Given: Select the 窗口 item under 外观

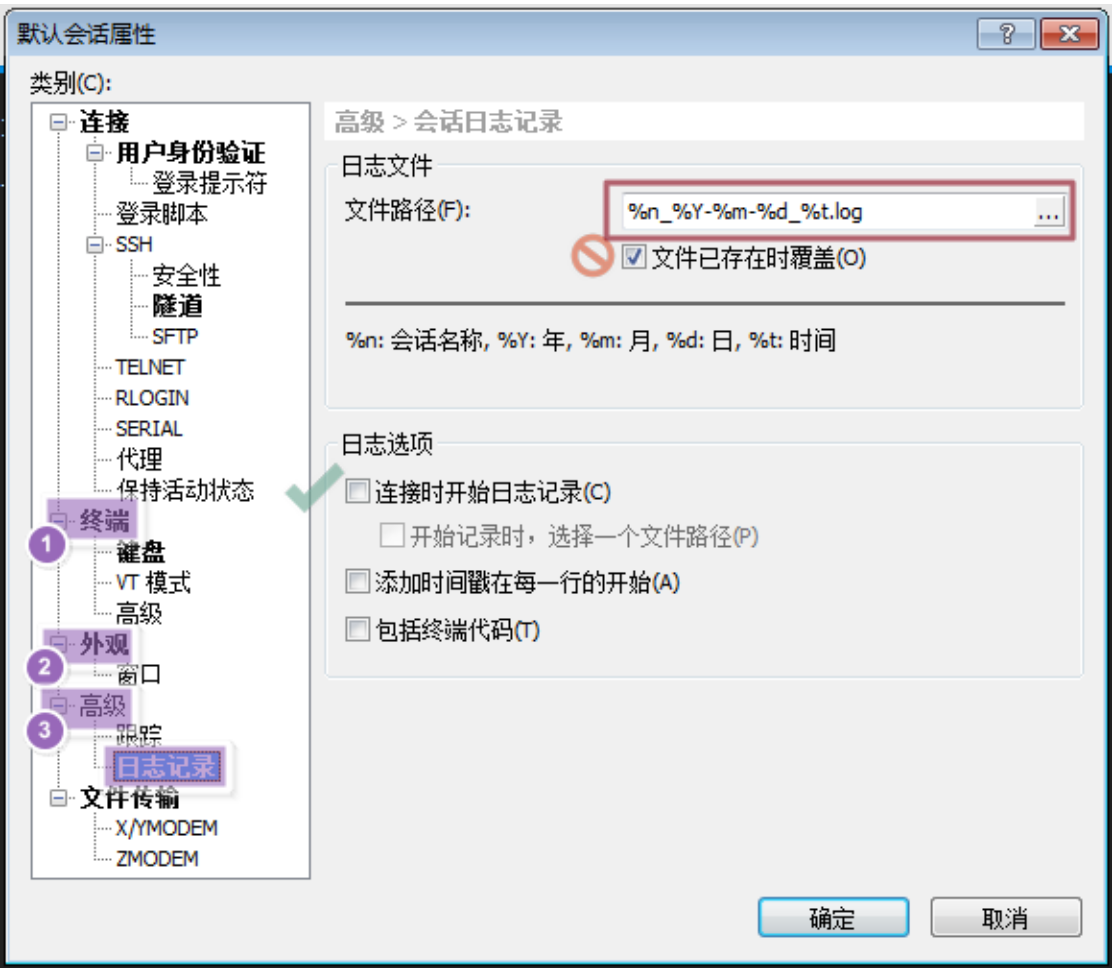Looking at the screenshot, I should point(138,675).
